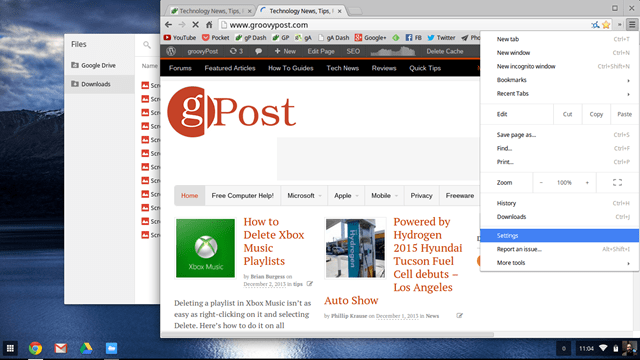
Task: Open the Google+ bookmark
Action: pos(370,38)
